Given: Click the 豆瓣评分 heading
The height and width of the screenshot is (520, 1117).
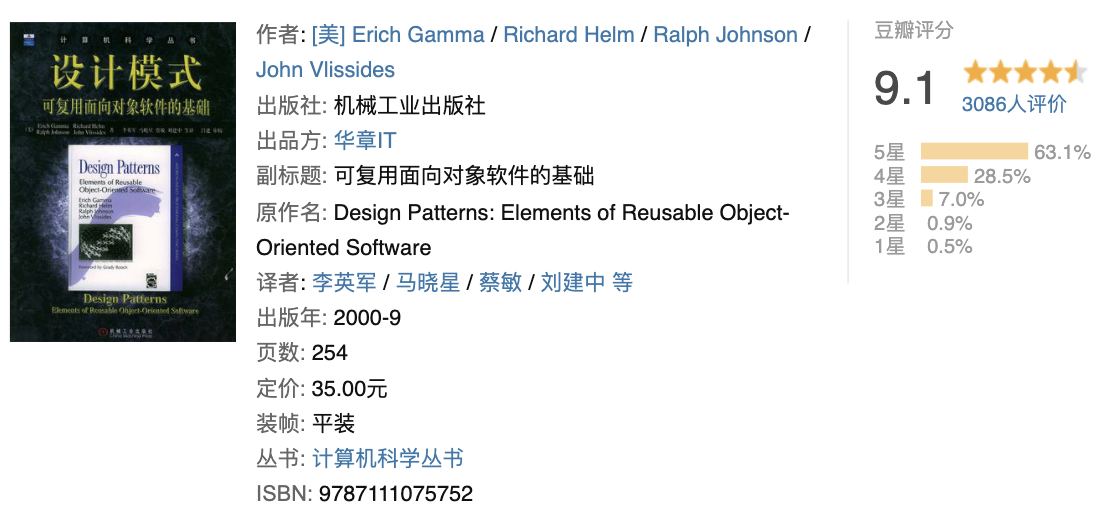Looking at the screenshot, I should click(914, 31).
